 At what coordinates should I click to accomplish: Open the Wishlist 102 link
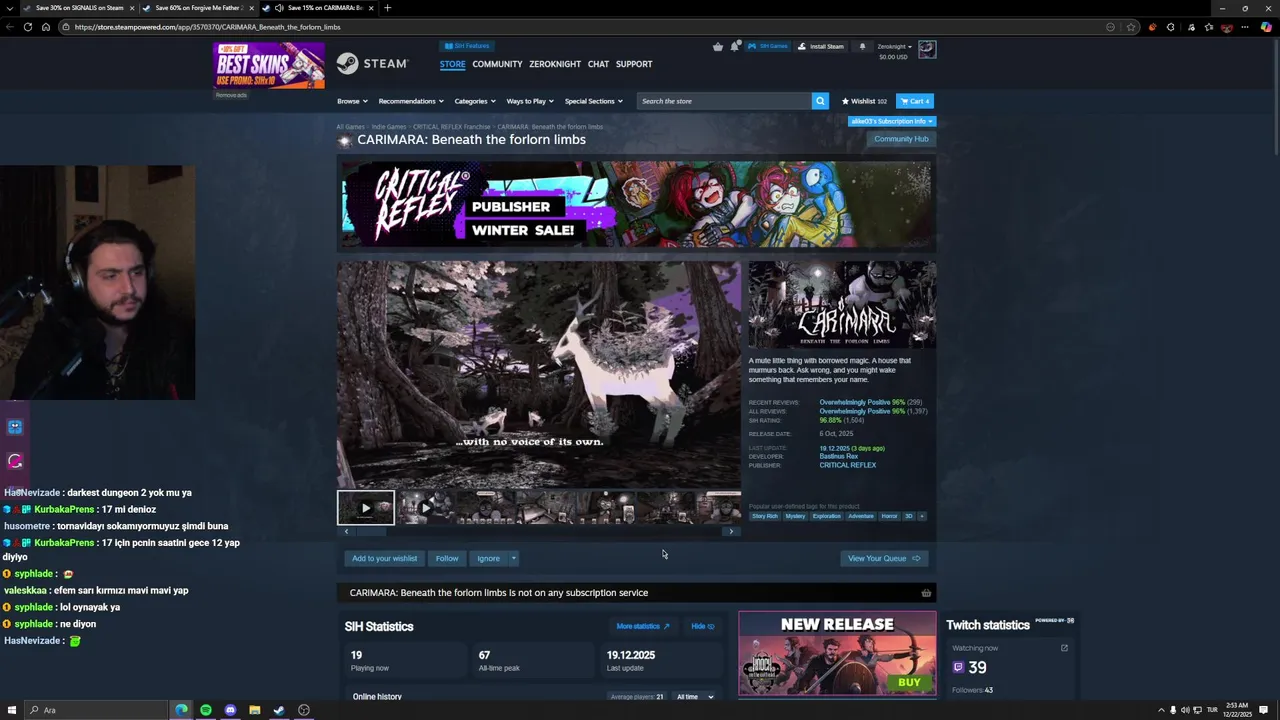point(864,101)
